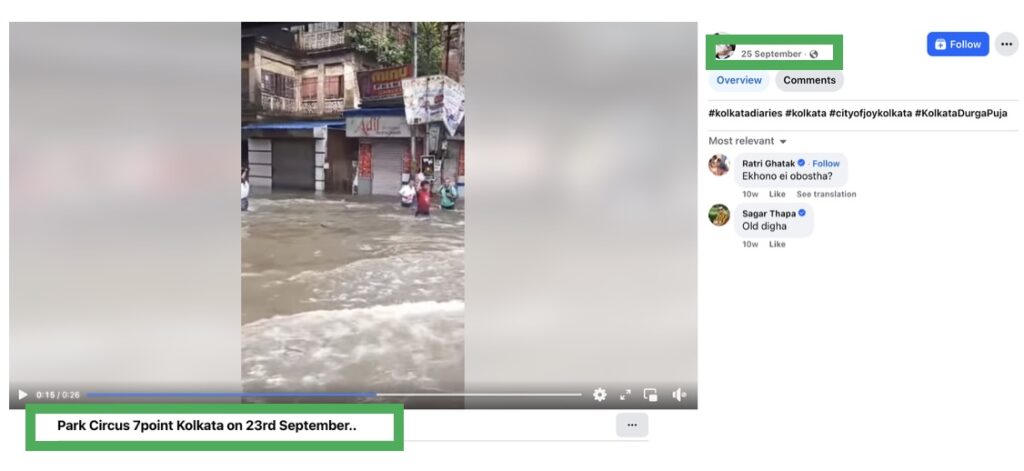
Task: Mute the video volume
Action: pyautogui.click(x=679, y=395)
